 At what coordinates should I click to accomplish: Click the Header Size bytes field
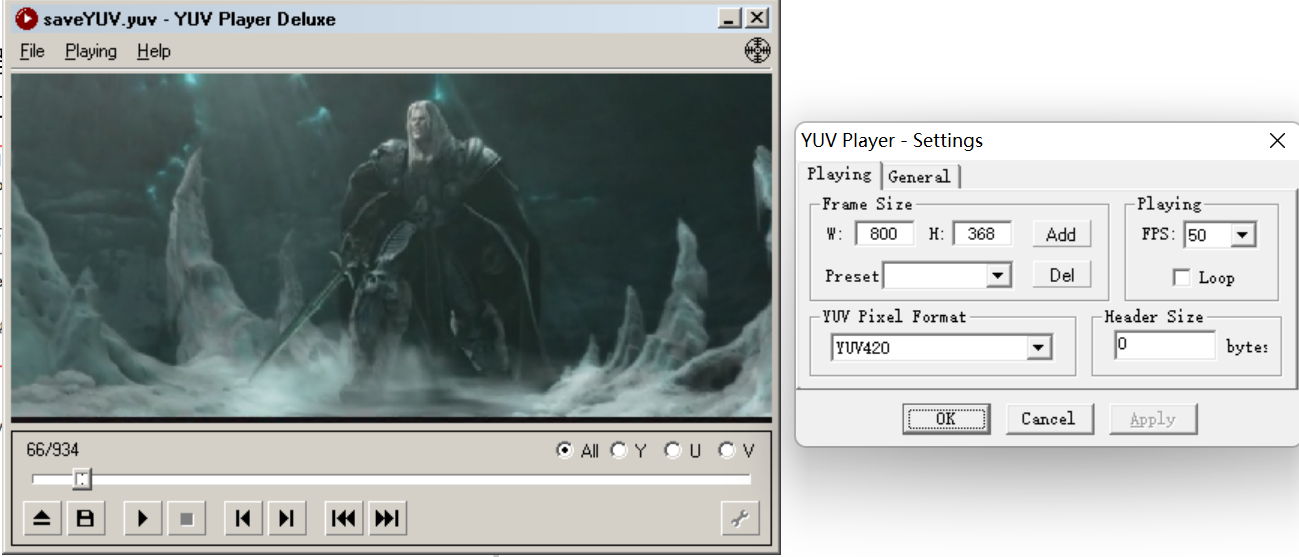(1165, 345)
